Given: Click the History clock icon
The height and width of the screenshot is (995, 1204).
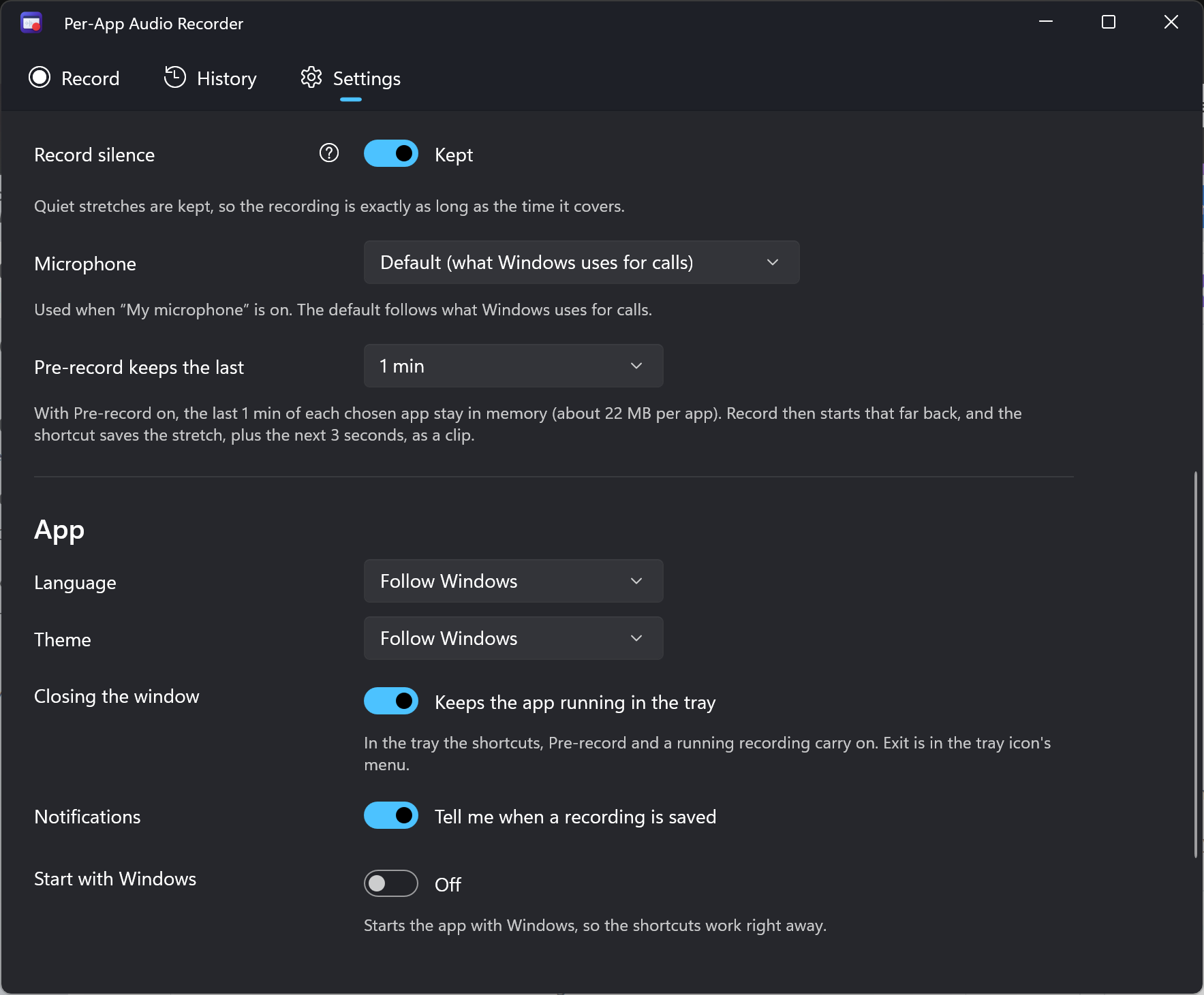Looking at the screenshot, I should [x=175, y=78].
